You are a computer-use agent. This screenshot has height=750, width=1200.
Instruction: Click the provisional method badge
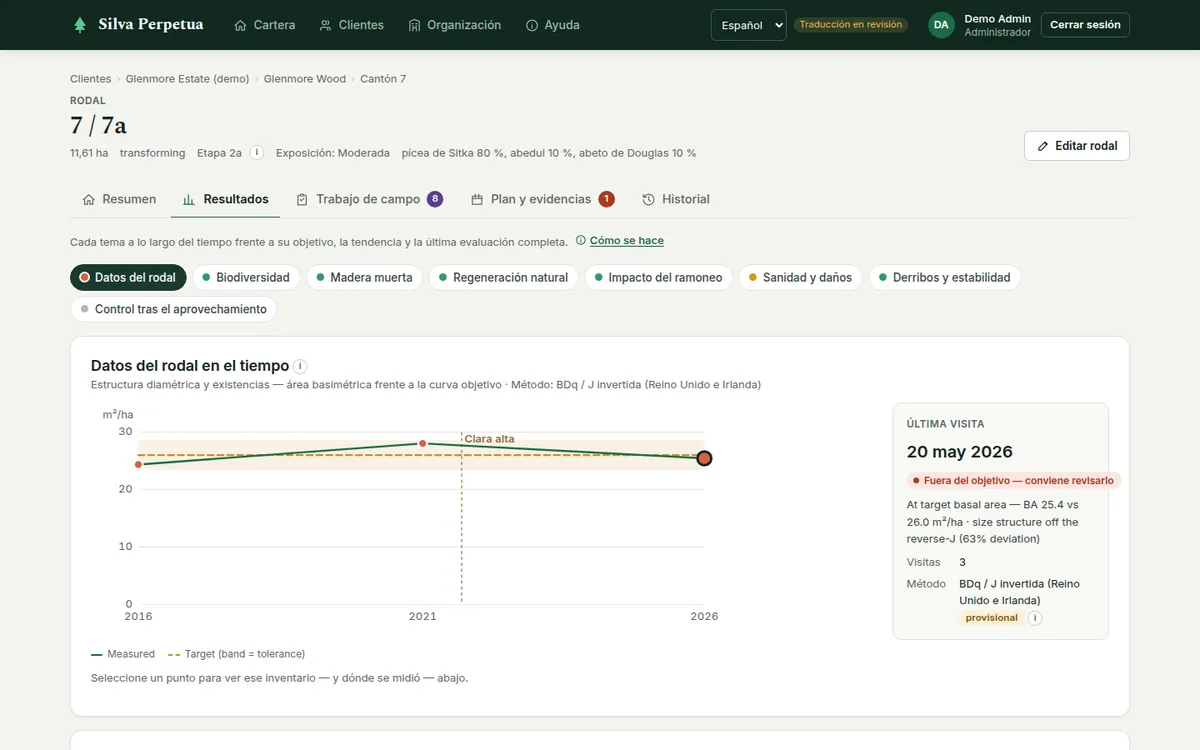click(x=991, y=618)
